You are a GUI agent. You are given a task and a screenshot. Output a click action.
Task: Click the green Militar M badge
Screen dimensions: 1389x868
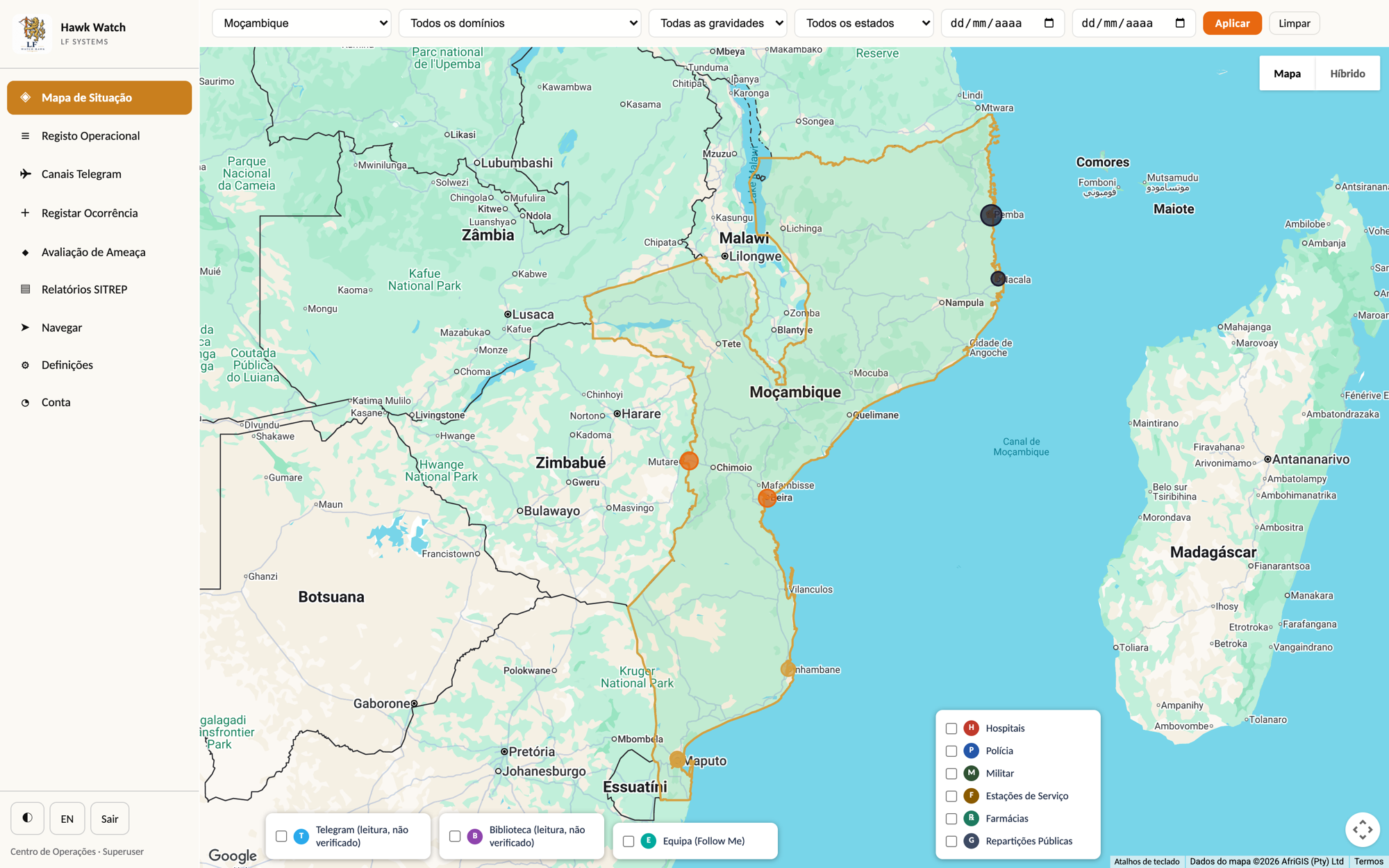[x=971, y=773]
